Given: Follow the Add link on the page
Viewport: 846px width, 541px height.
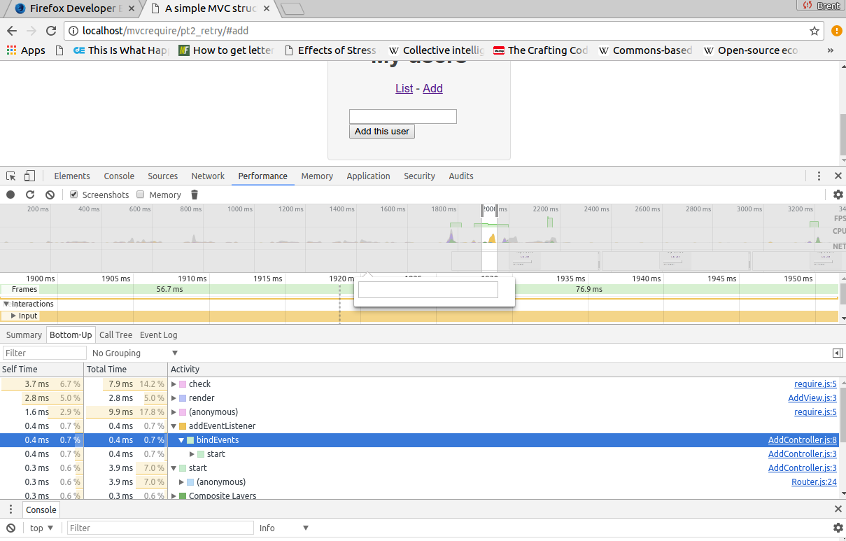Looking at the screenshot, I should (433, 88).
